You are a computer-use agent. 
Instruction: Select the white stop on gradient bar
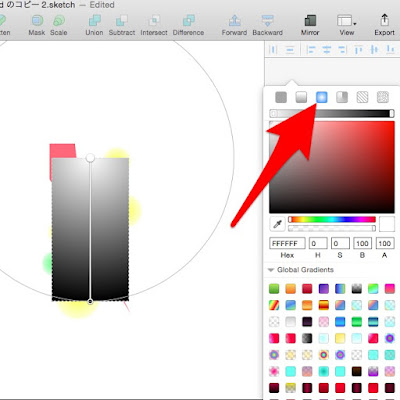(x=273, y=114)
